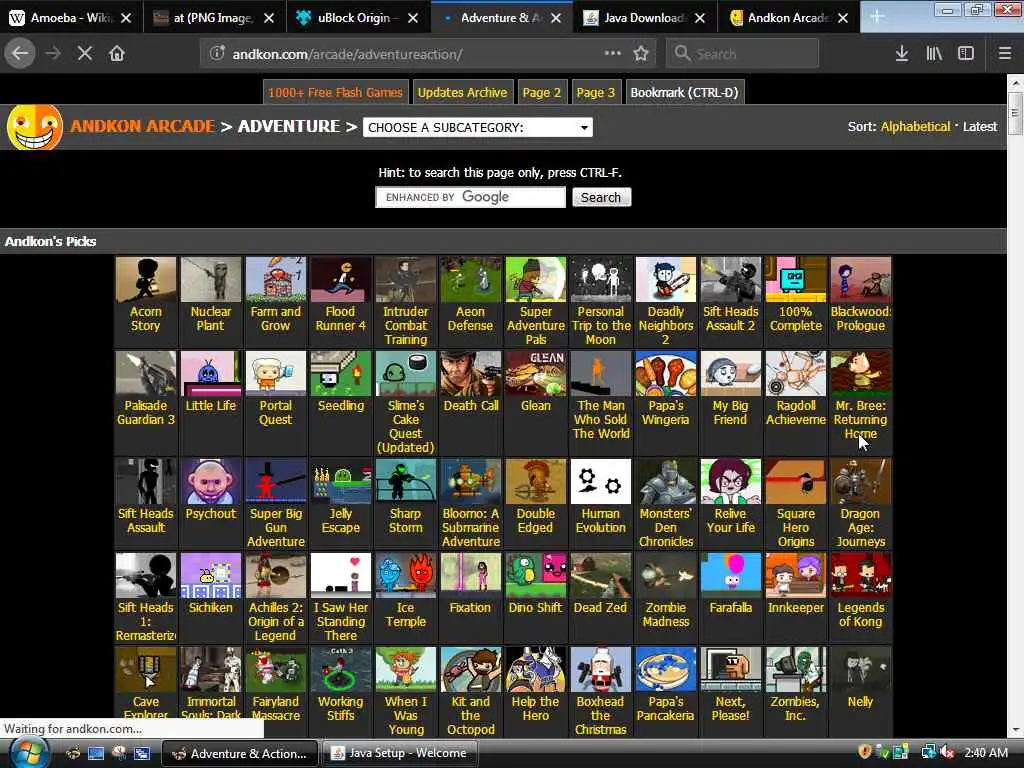The width and height of the screenshot is (1024, 768).
Task: Click the ADVENTURE breadcrumb link
Action: click(289, 126)
